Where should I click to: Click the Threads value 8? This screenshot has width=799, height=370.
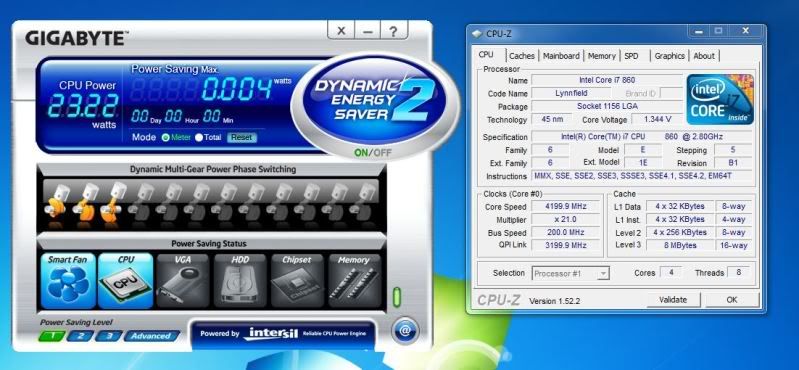pyautogui.click(x=738, y=272)
